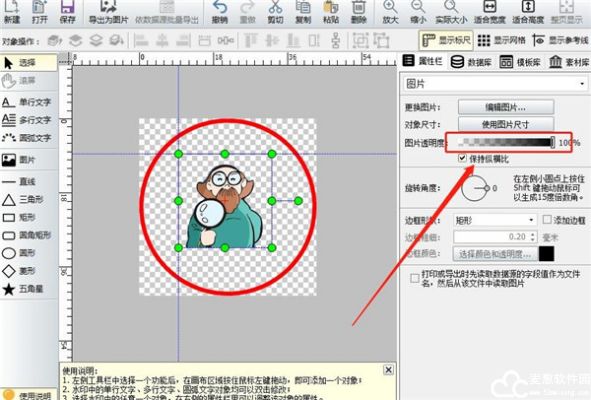The image size is (591, 400).
Task: Click the black 边框颜色 color swatch
Action: (x=547, y=254)
